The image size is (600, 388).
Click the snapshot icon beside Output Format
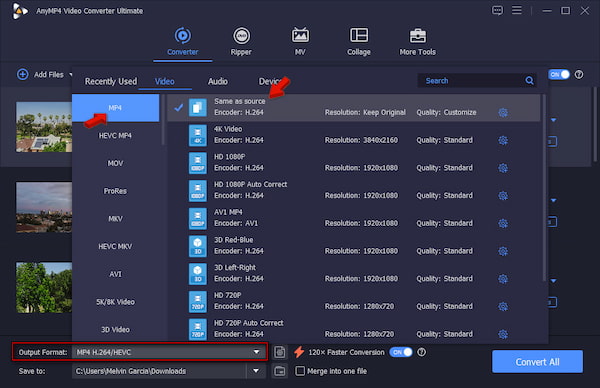tap(280, 352)
